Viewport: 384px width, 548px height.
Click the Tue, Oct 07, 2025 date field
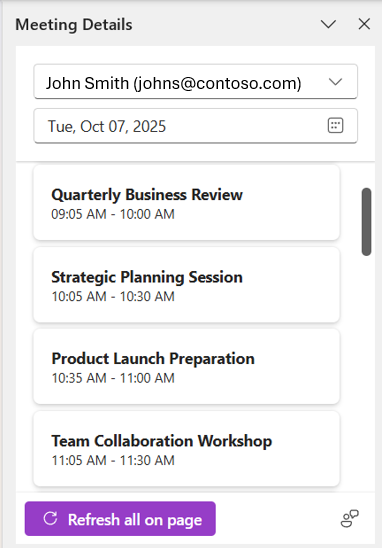click(195, 126)
